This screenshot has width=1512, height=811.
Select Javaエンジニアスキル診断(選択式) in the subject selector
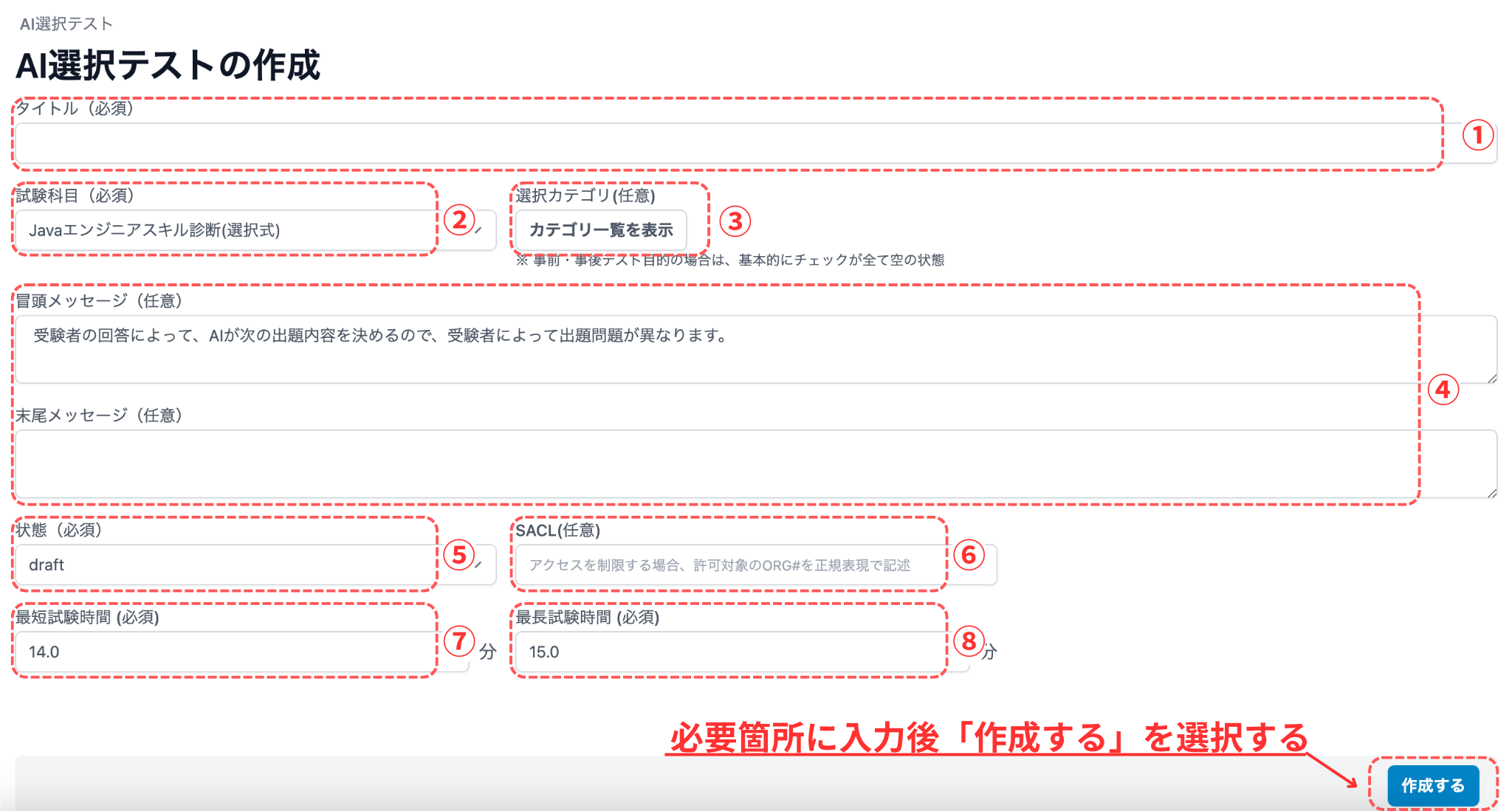click(221, 230)
